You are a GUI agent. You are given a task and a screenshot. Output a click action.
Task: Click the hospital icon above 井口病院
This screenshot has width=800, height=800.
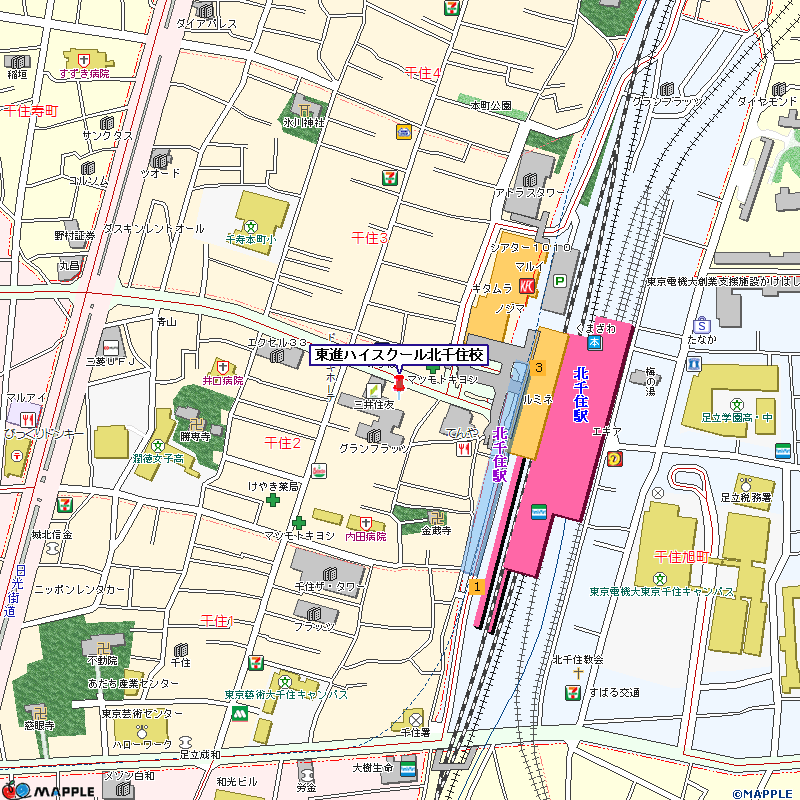point(220,367)
